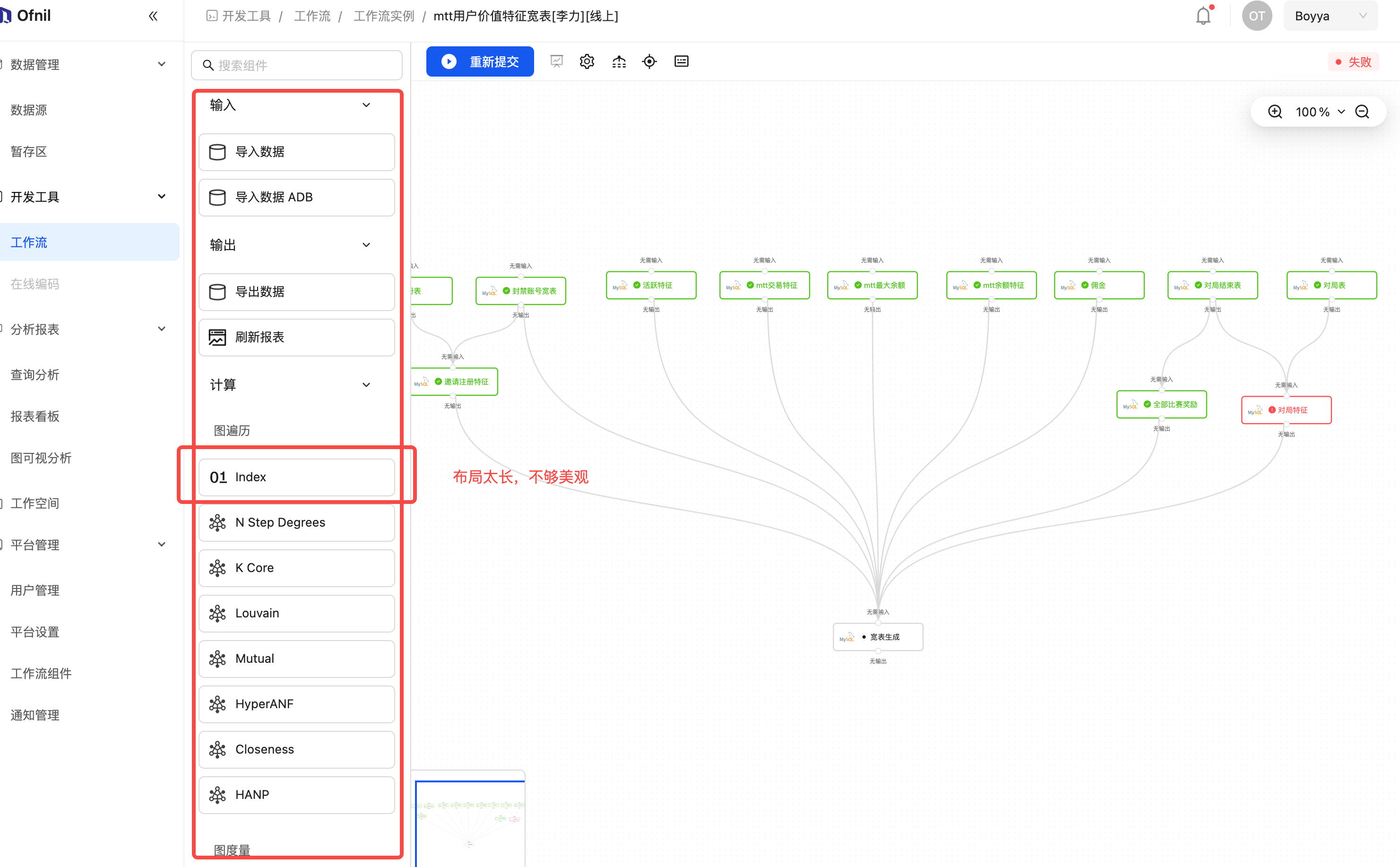Image resolution: width=1400 pixels, height=867 pixels.
Task: Select the Closeness component
Action: coord(296,749)
